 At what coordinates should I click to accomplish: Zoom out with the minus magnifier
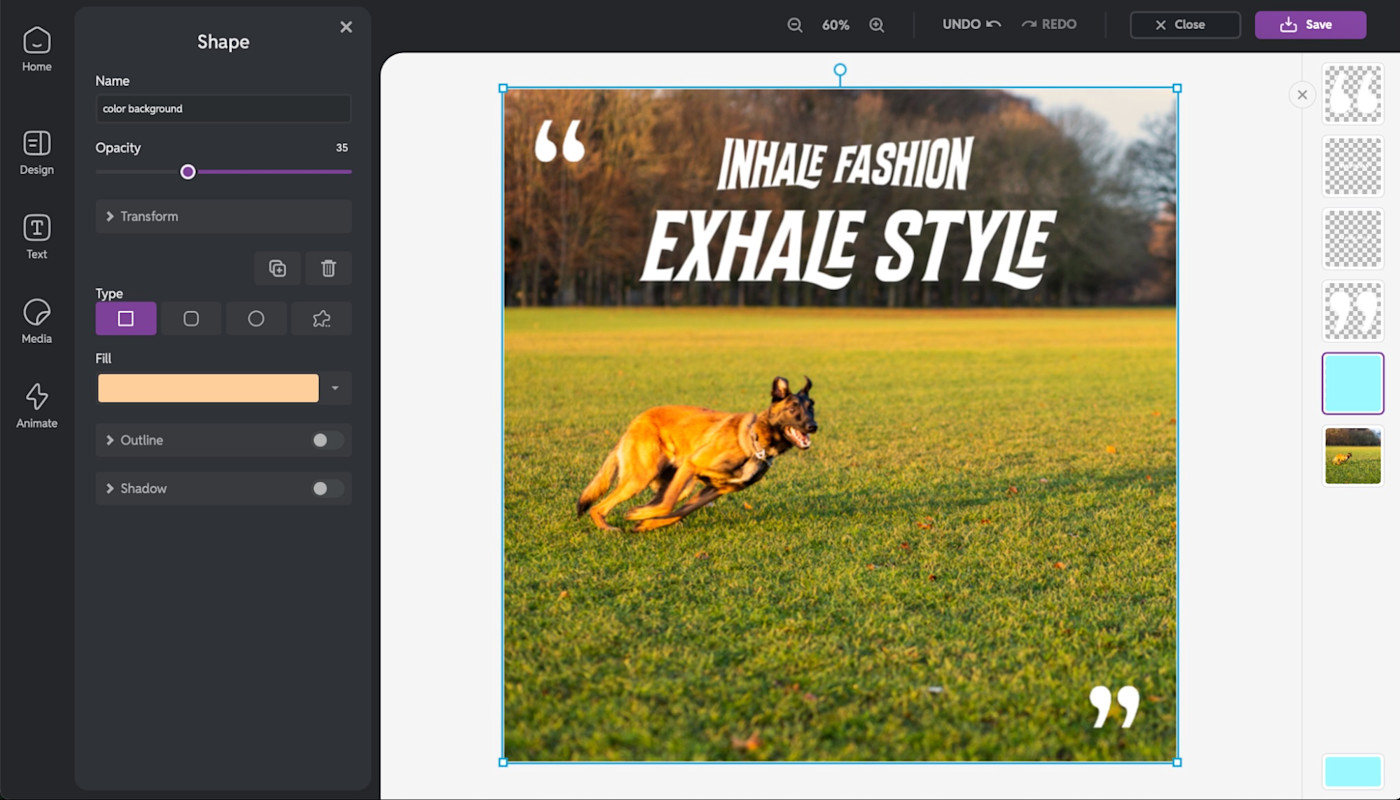(795, 25)
